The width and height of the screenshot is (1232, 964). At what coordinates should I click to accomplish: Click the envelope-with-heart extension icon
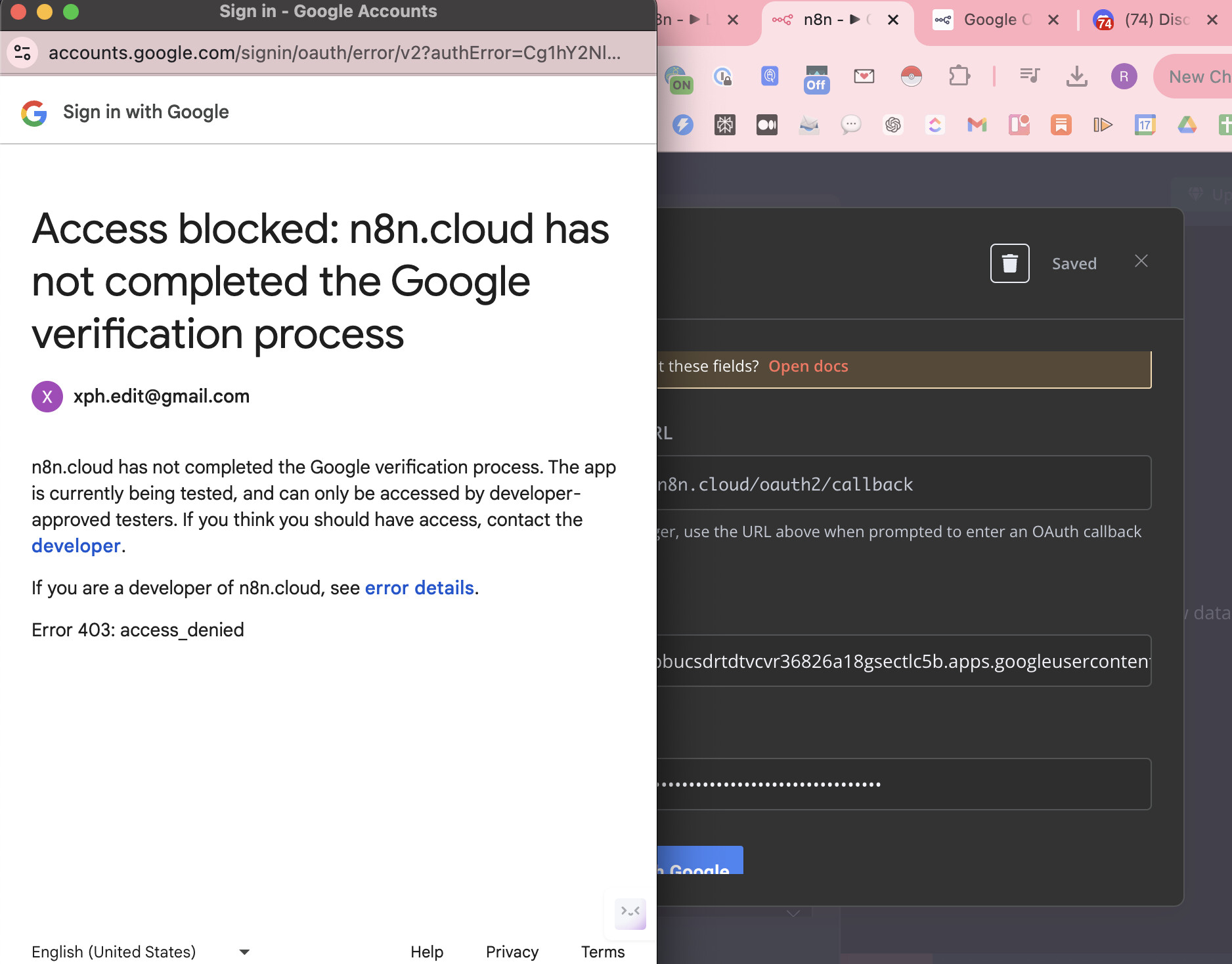[864, 76]
